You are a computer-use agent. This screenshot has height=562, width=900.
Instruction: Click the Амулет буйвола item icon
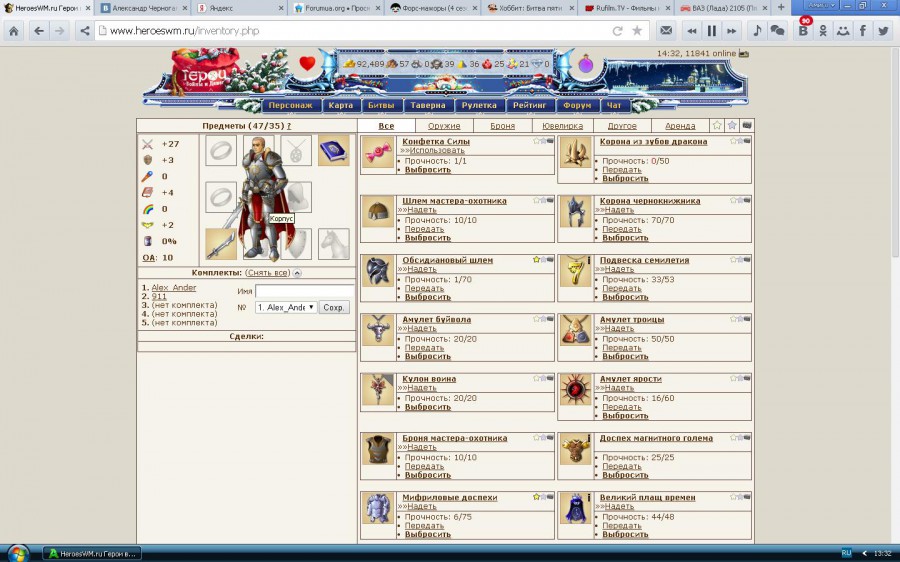[x=378, y=330]
